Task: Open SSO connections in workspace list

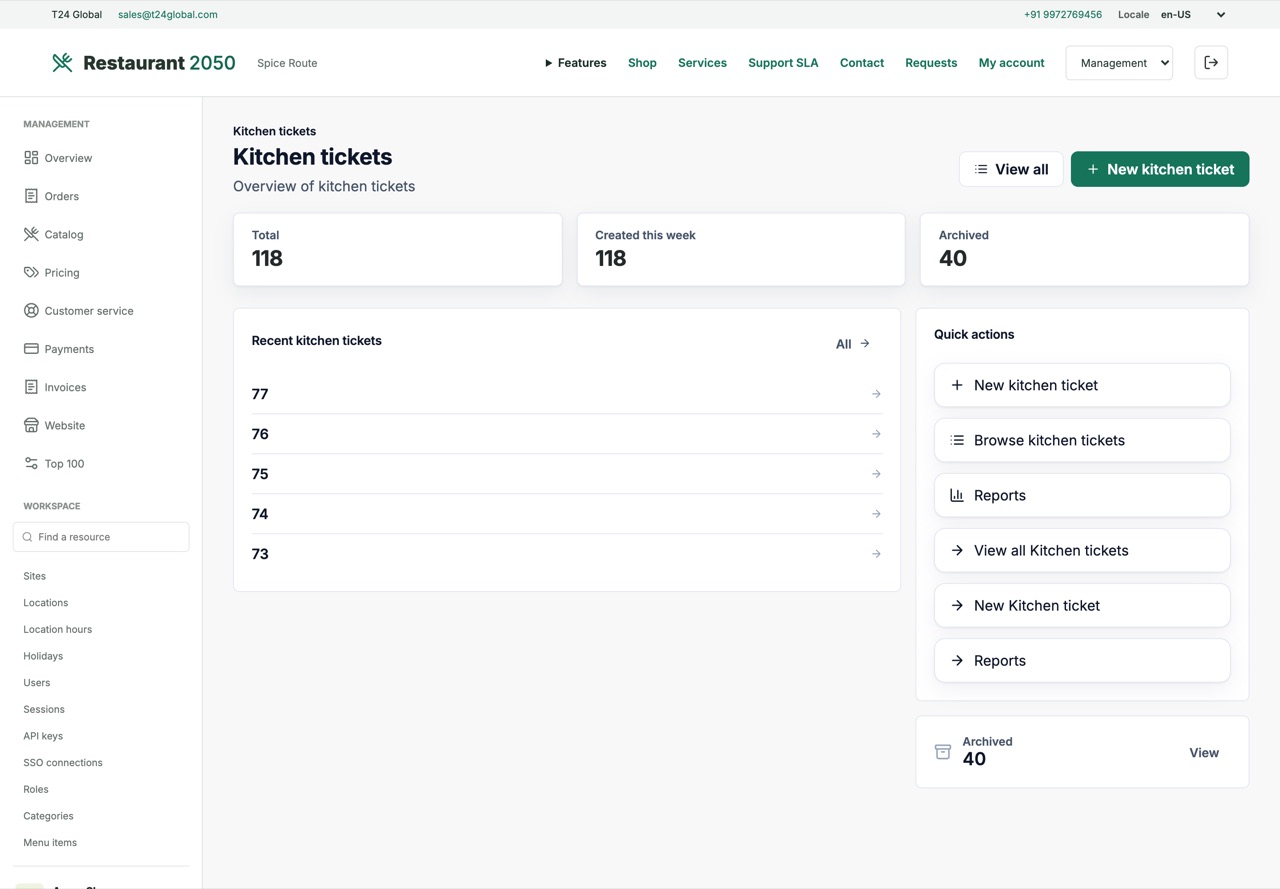Action: [63, 762]
